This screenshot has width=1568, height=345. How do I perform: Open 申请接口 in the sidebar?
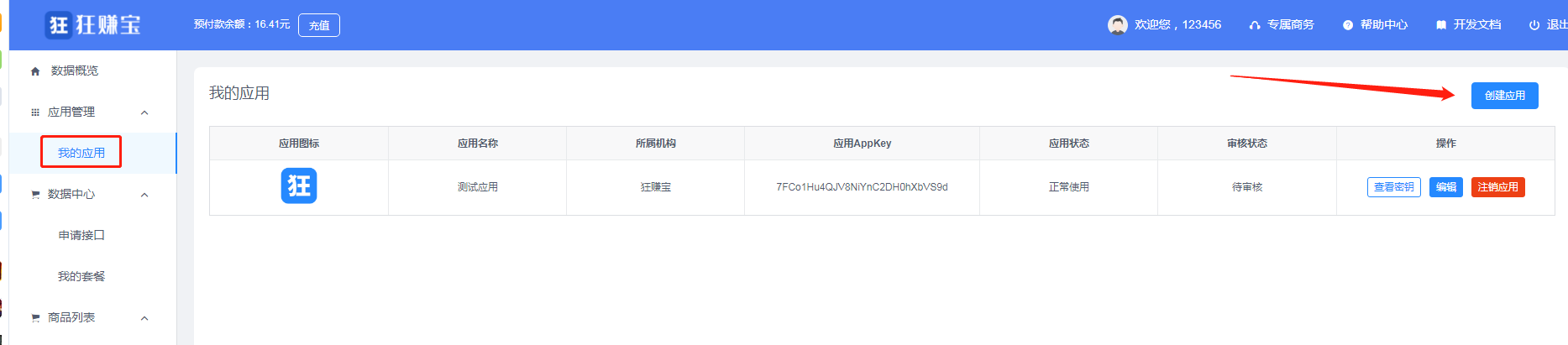[81, 235]
